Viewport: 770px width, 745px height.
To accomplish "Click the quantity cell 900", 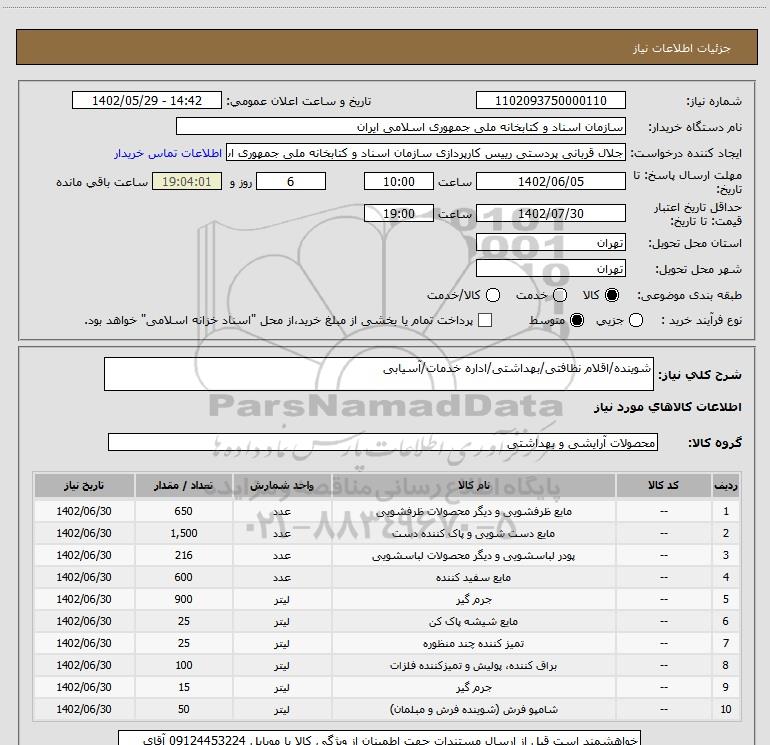I will click(x=184, y=599).
